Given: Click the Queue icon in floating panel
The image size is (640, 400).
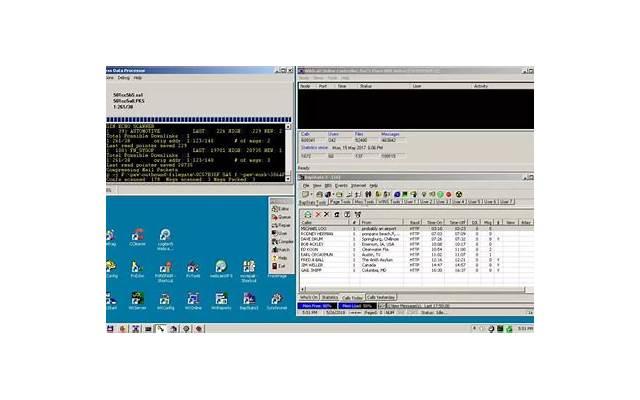Looking at the screenshot, I should click(281, 217).
